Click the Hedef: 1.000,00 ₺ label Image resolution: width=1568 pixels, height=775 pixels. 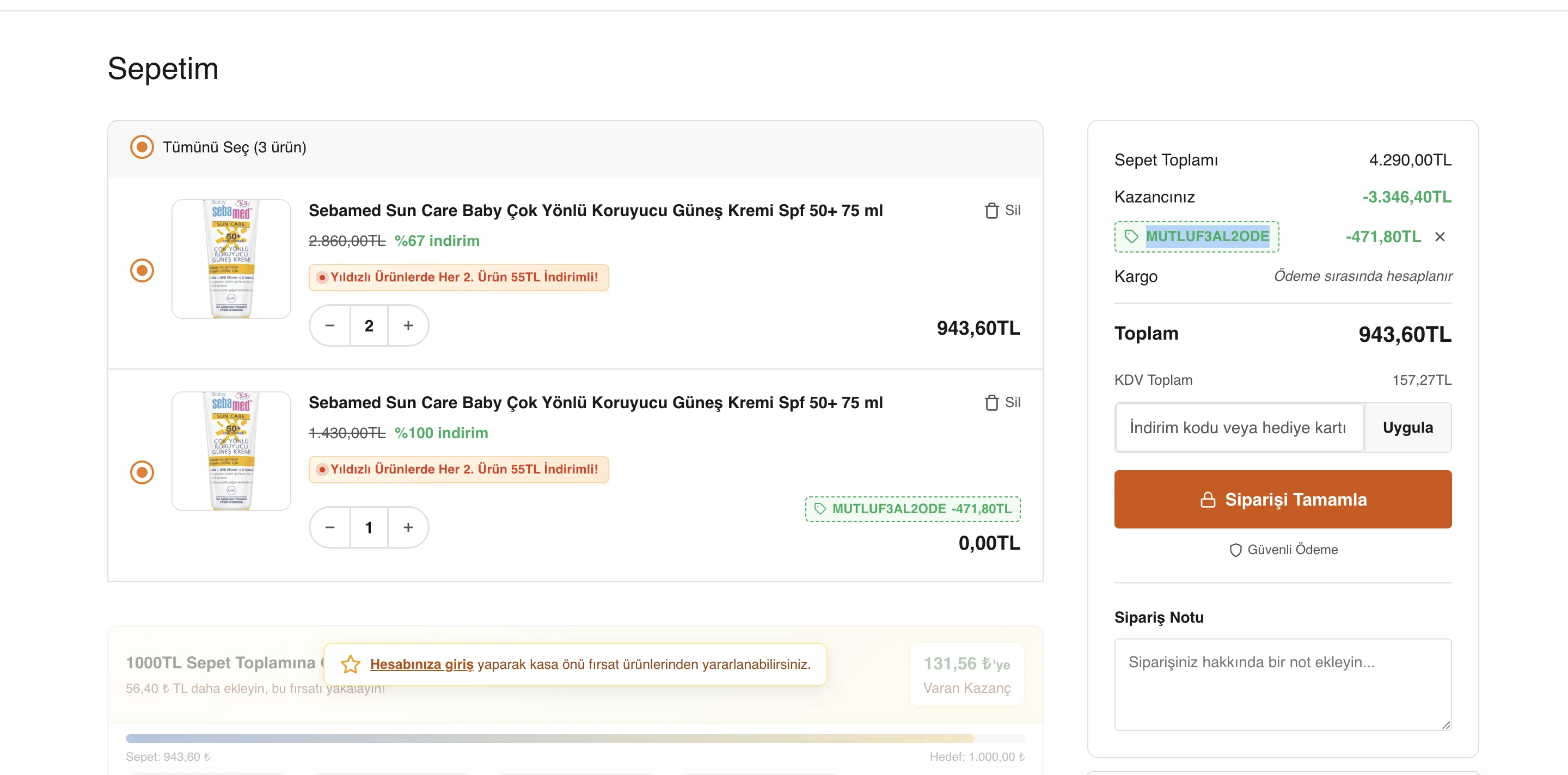(977, 758)
